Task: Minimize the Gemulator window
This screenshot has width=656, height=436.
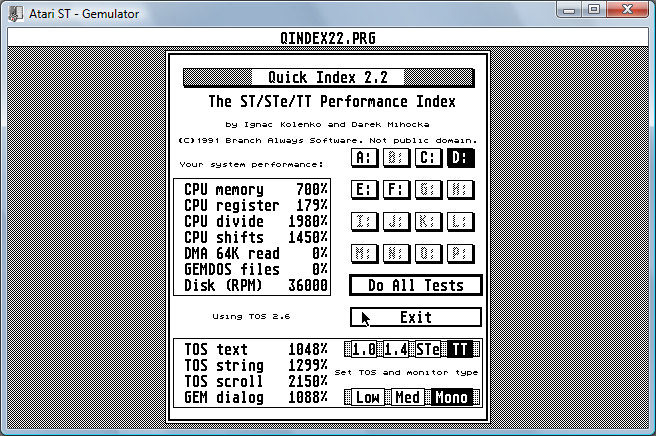Action: coord(569,10)
